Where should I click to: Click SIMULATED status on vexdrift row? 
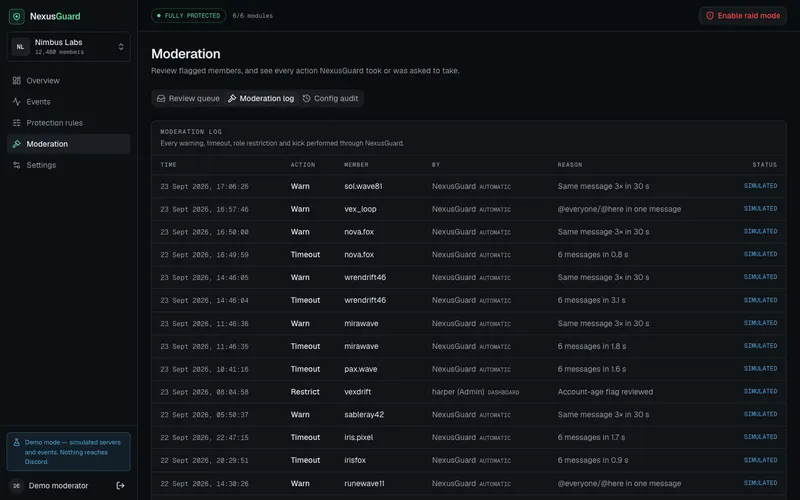760,391
